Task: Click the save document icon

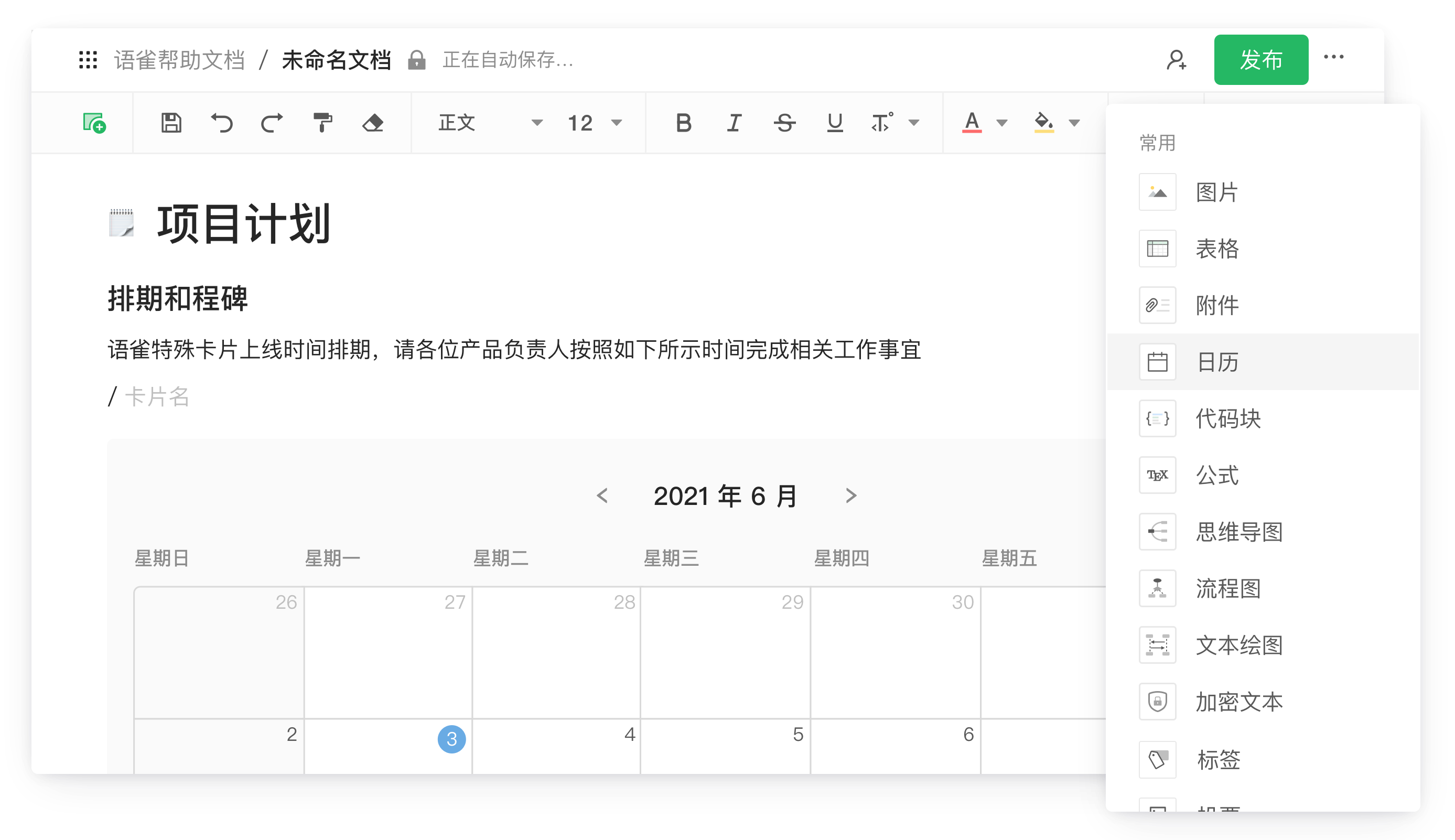Action: (x=171, y=123)
